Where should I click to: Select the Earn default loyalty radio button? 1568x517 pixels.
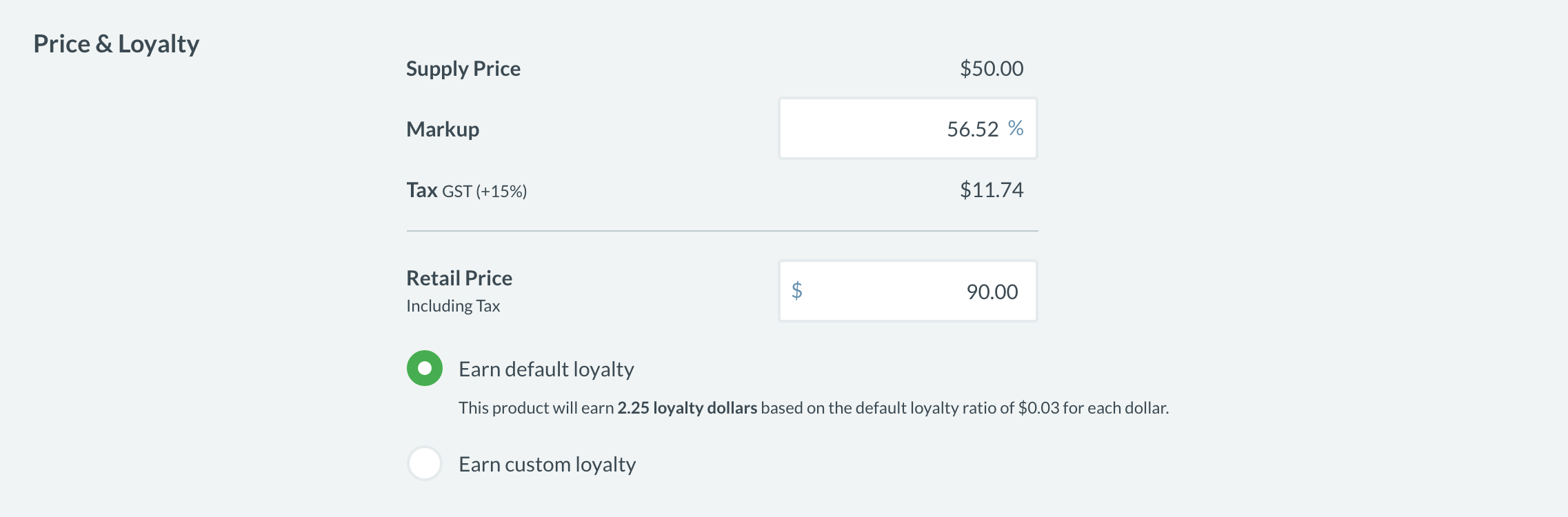click(x=424, y=368)
